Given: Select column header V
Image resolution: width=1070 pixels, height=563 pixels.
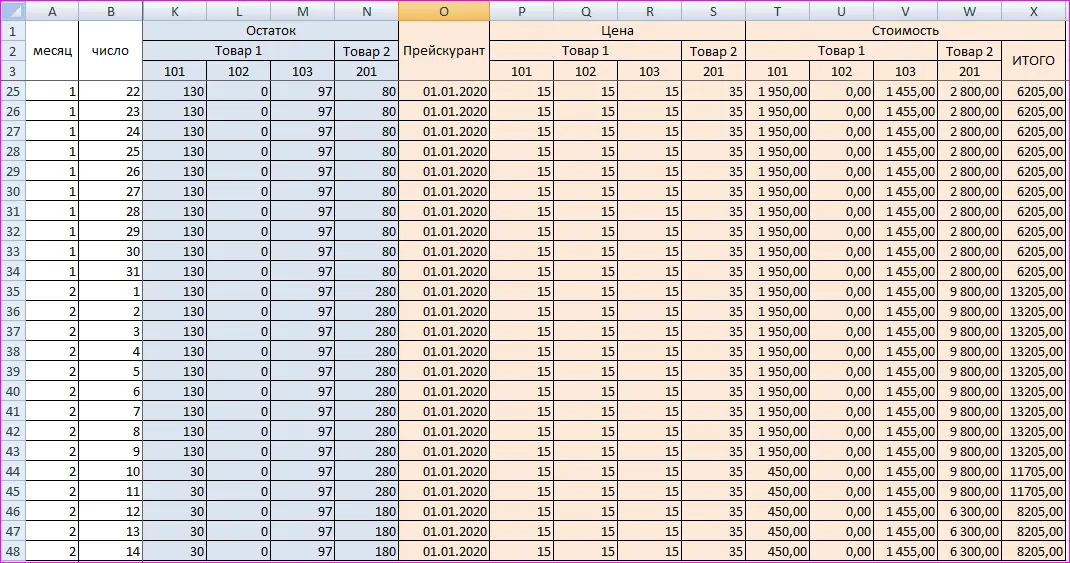Looking at the screenshot, I should pyautogui.click(x=905, y=11).
